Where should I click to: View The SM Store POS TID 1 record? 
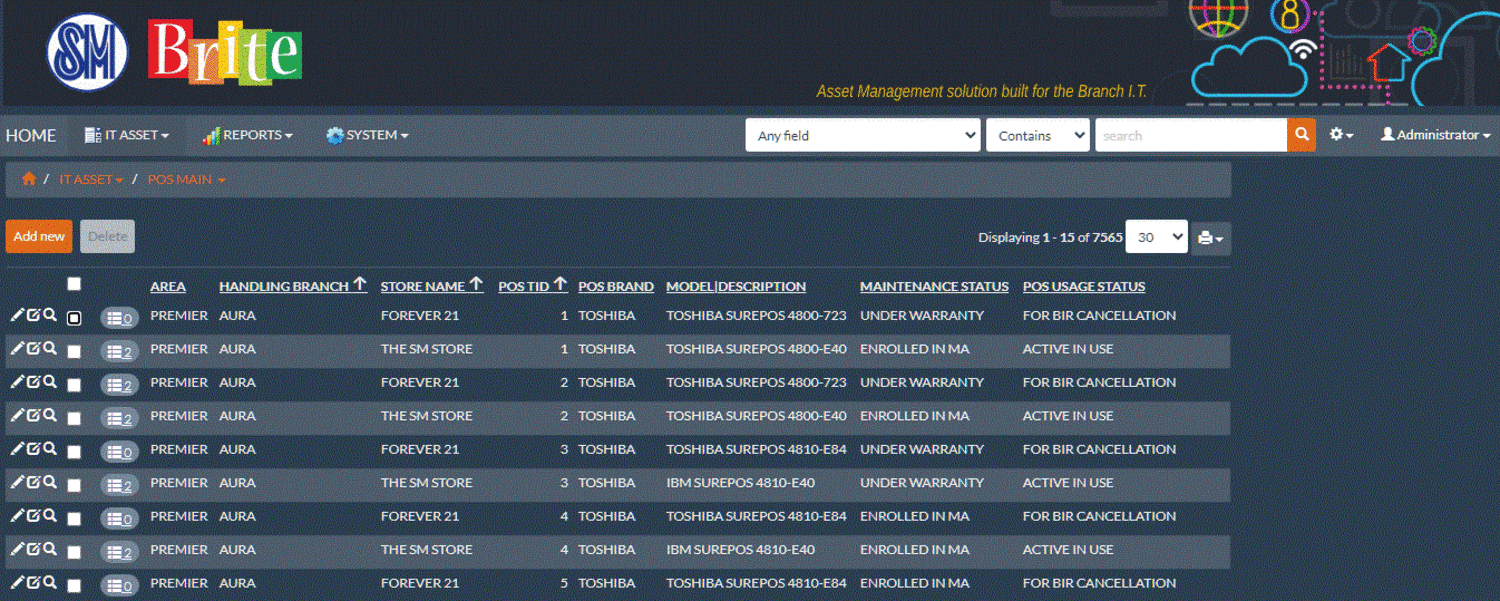[x=50, y=348]
